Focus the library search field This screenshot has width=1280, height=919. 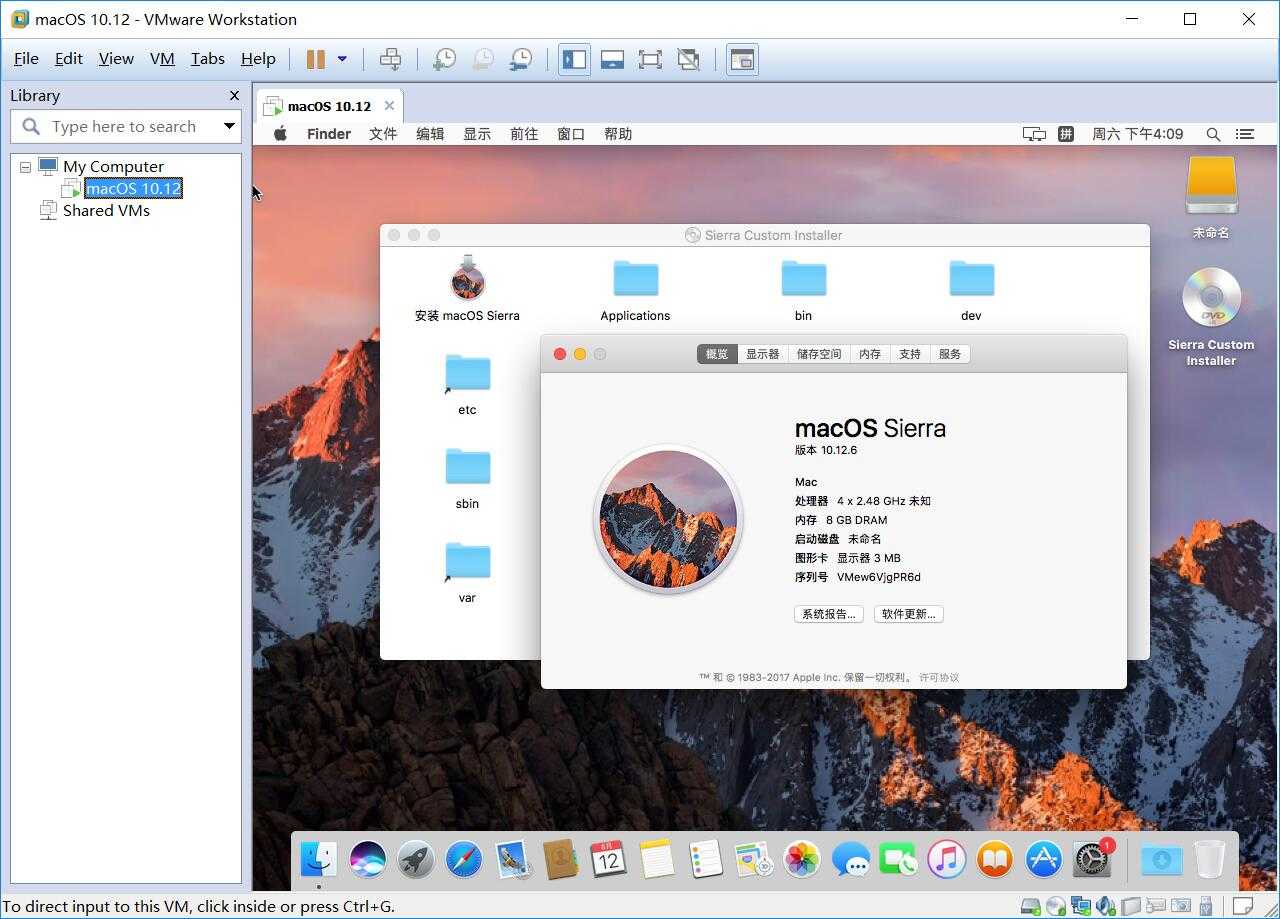click(125, 127)
